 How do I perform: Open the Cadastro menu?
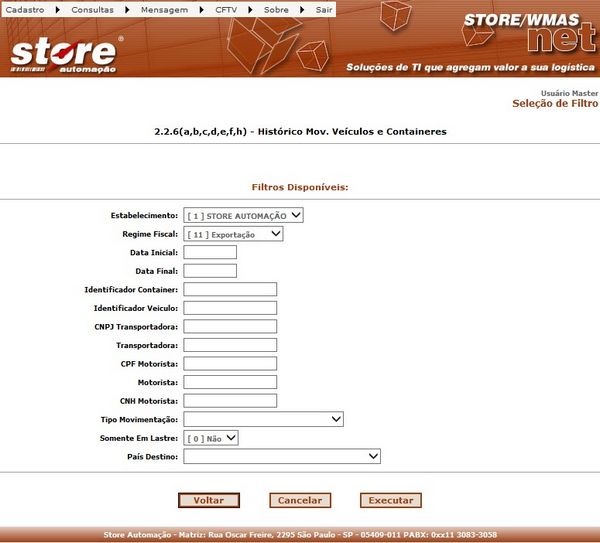[x=25, y=8]
